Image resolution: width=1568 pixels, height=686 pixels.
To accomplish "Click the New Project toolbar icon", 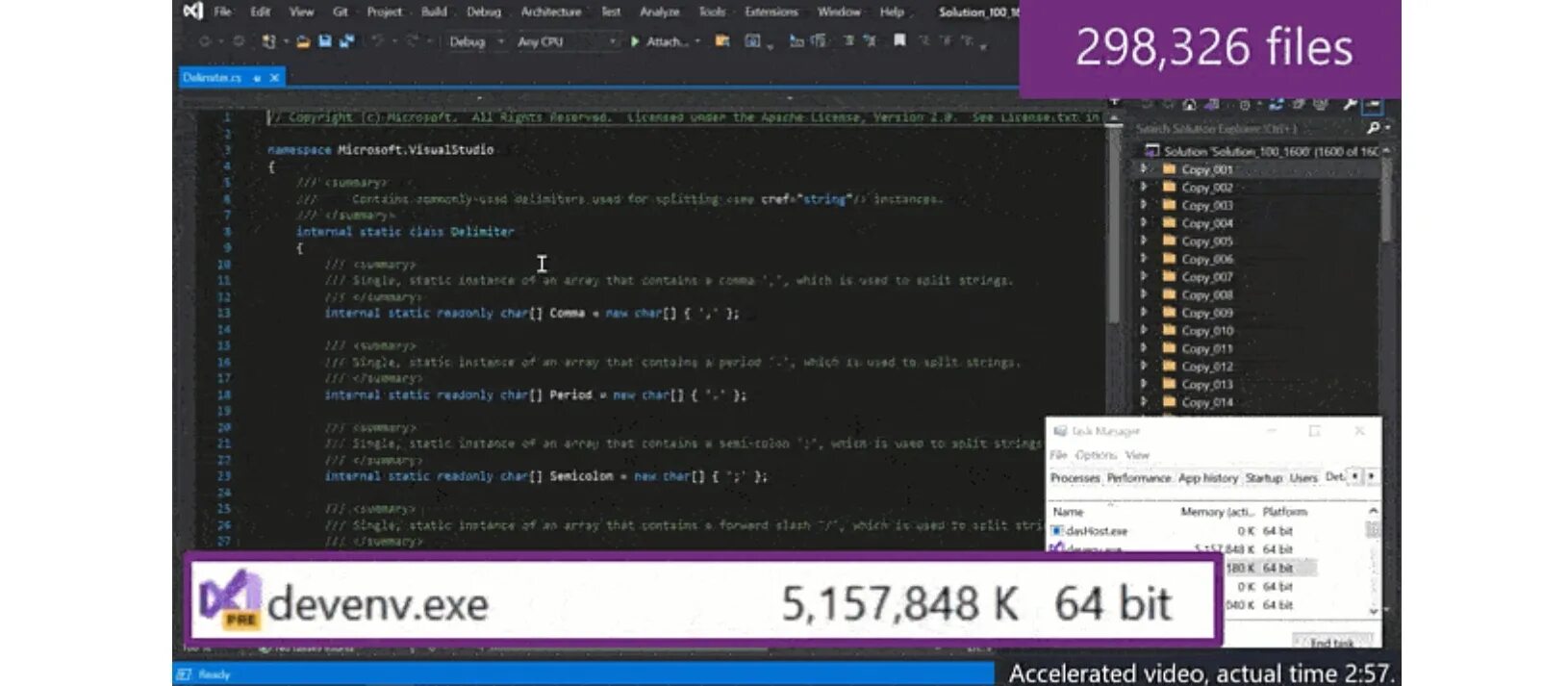I will click(x=269, y=41).
